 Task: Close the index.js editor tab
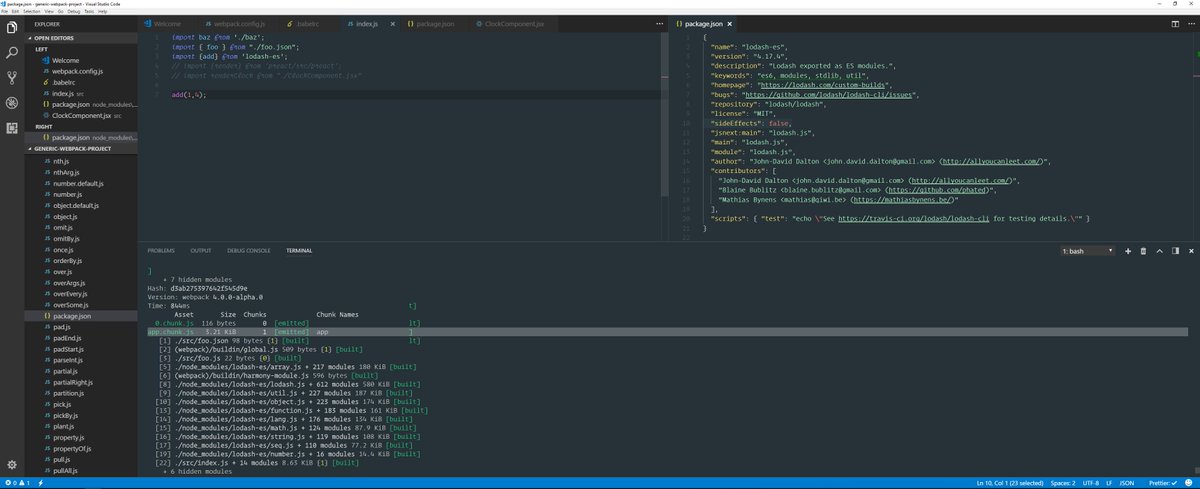click(x=393, y=22)
